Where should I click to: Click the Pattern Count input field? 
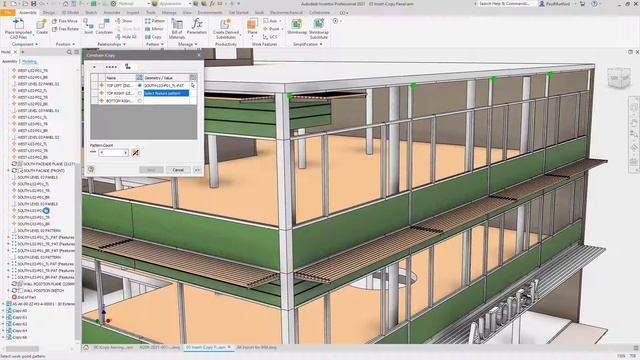114,153
